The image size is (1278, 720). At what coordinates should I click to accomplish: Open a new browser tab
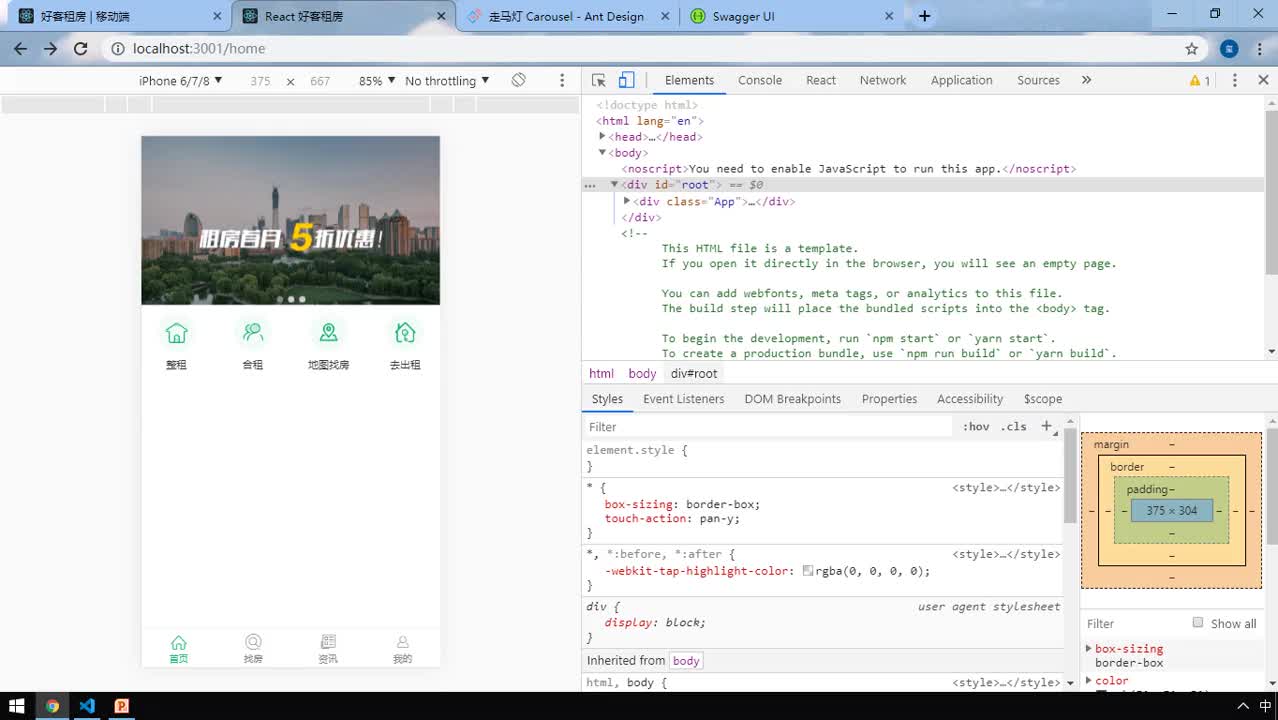point(925,16)
